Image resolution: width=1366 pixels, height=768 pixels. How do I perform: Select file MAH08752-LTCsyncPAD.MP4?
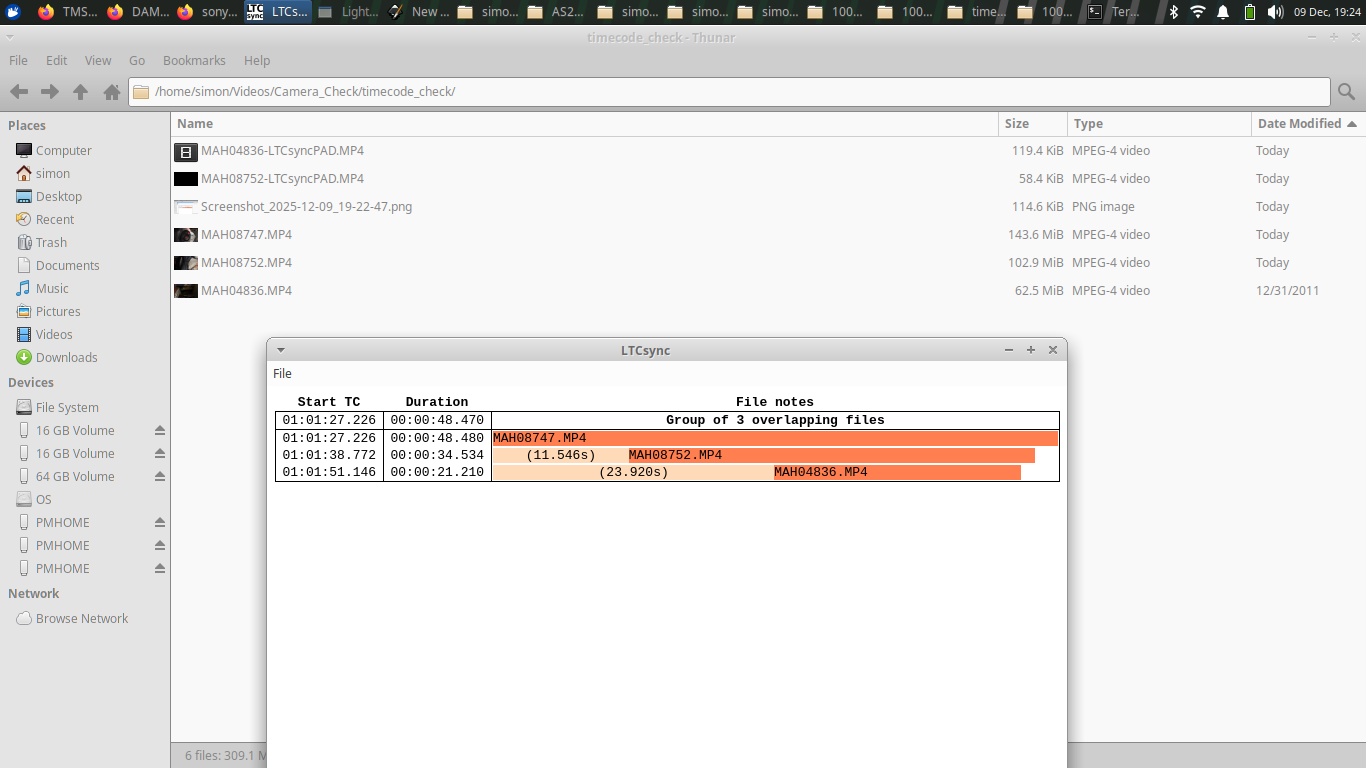282,179
